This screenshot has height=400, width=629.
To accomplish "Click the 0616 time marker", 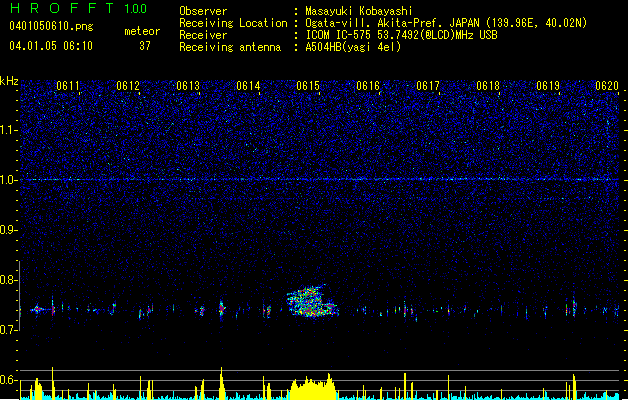I will tap(368, 86).
